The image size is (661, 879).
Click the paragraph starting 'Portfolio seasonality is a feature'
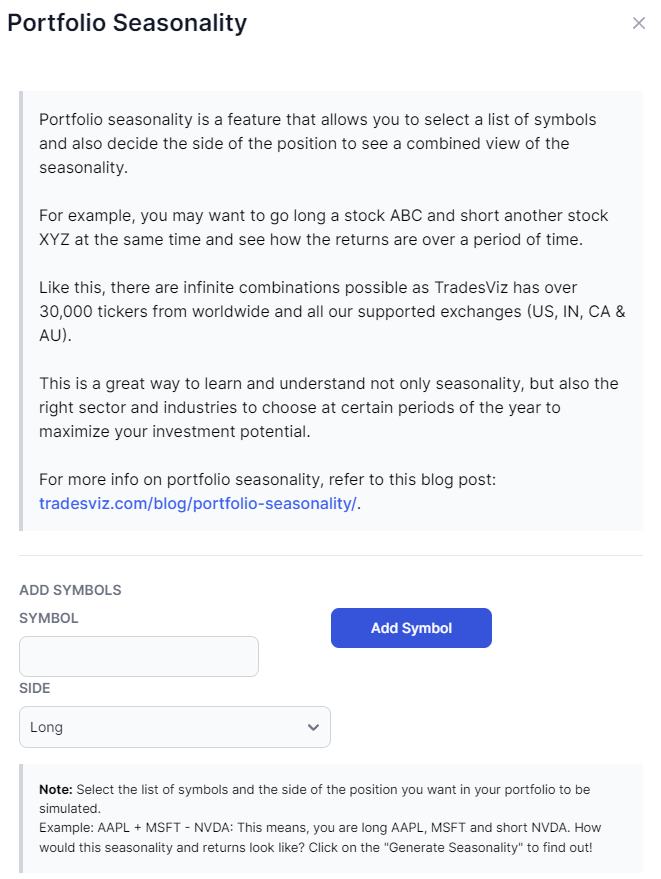click(318, 144)
